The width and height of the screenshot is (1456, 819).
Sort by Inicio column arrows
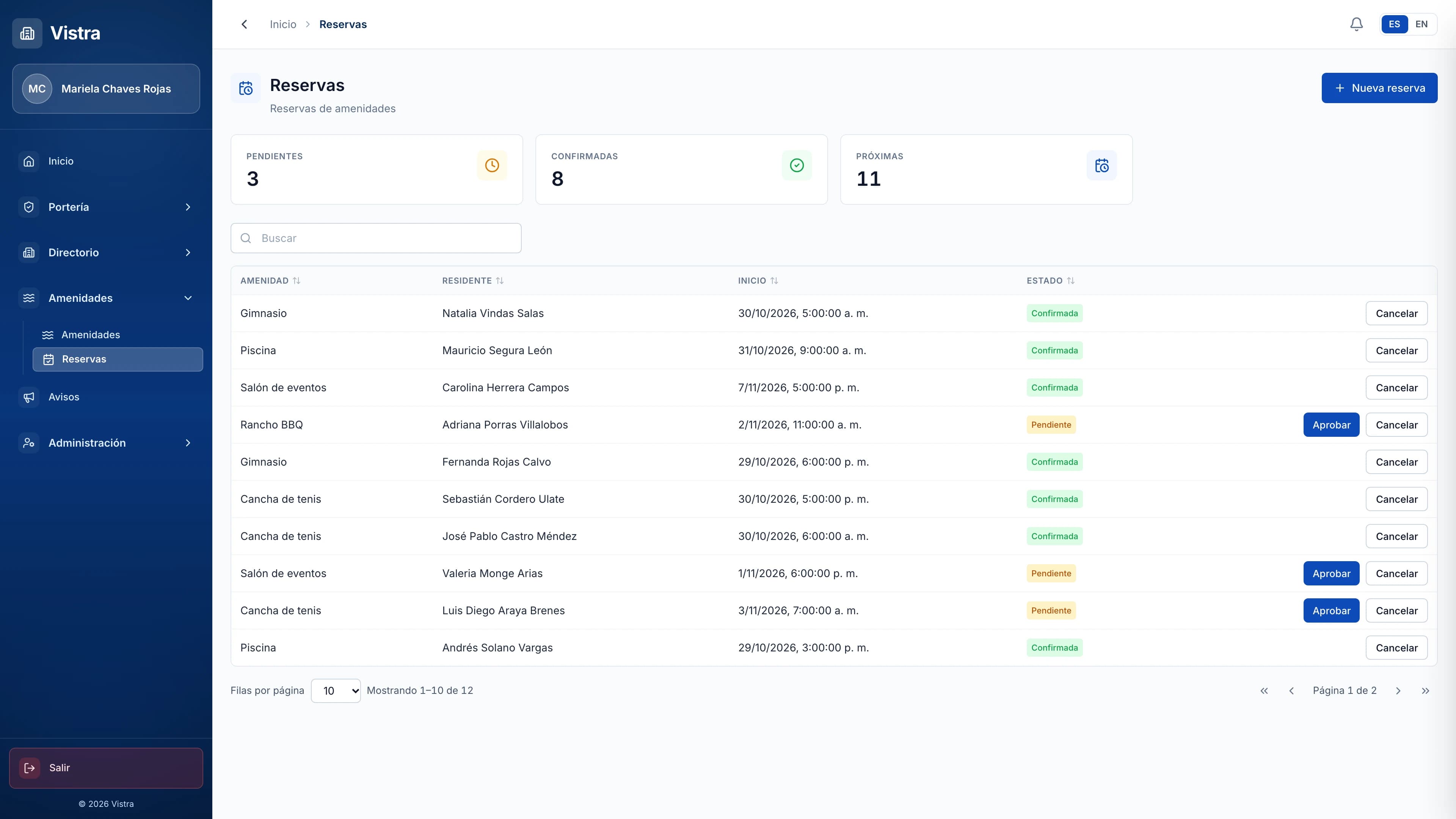774,281
